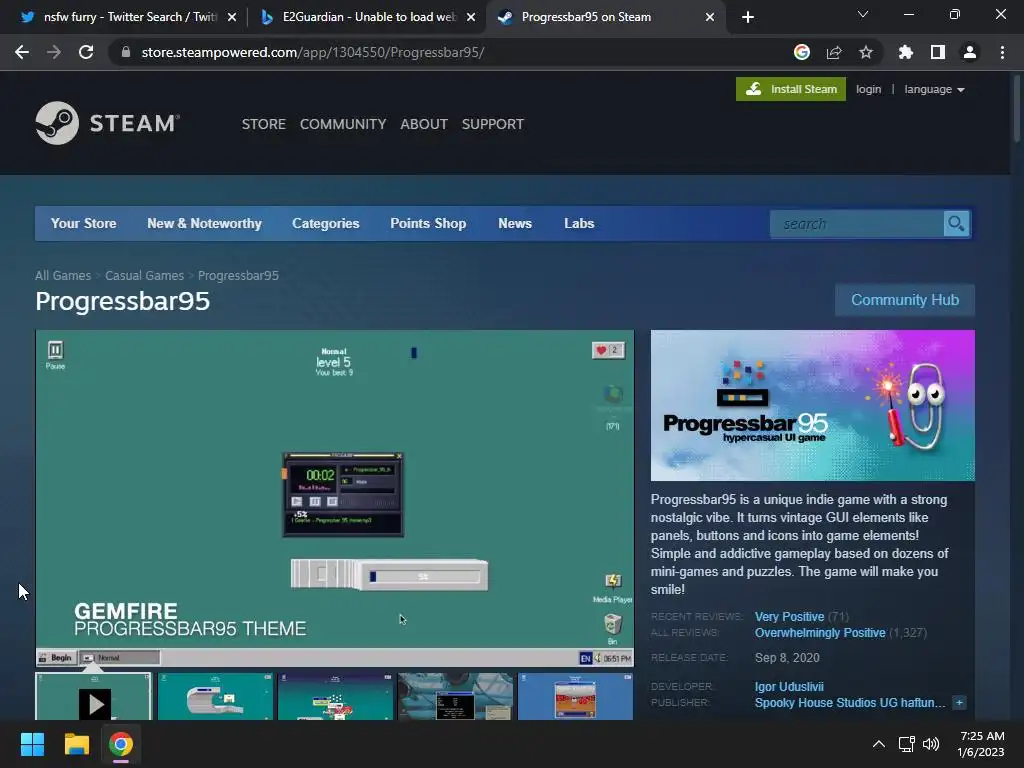1024x768 pixels.
Task: Play the first video thumbnail
Action: coord(93,697)
